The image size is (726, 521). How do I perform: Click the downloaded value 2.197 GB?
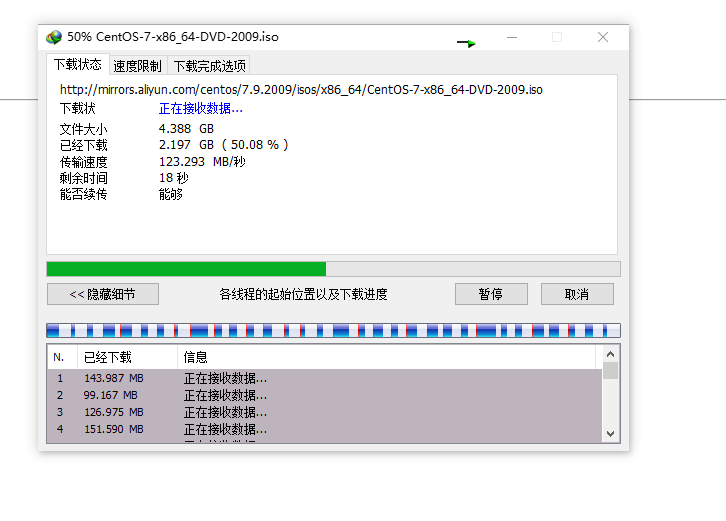point(186,145)
